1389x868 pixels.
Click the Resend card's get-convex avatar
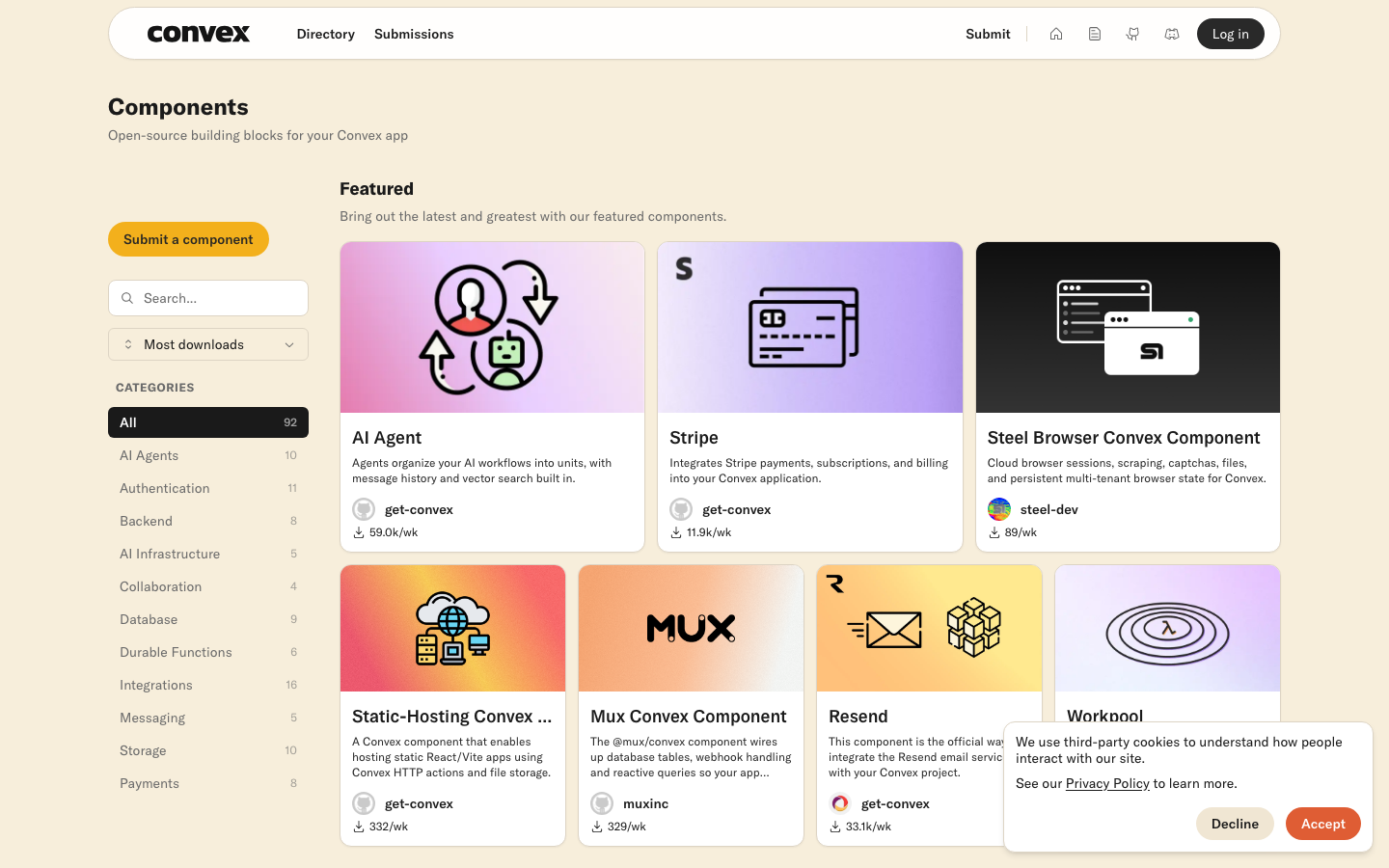coord(840,803)
